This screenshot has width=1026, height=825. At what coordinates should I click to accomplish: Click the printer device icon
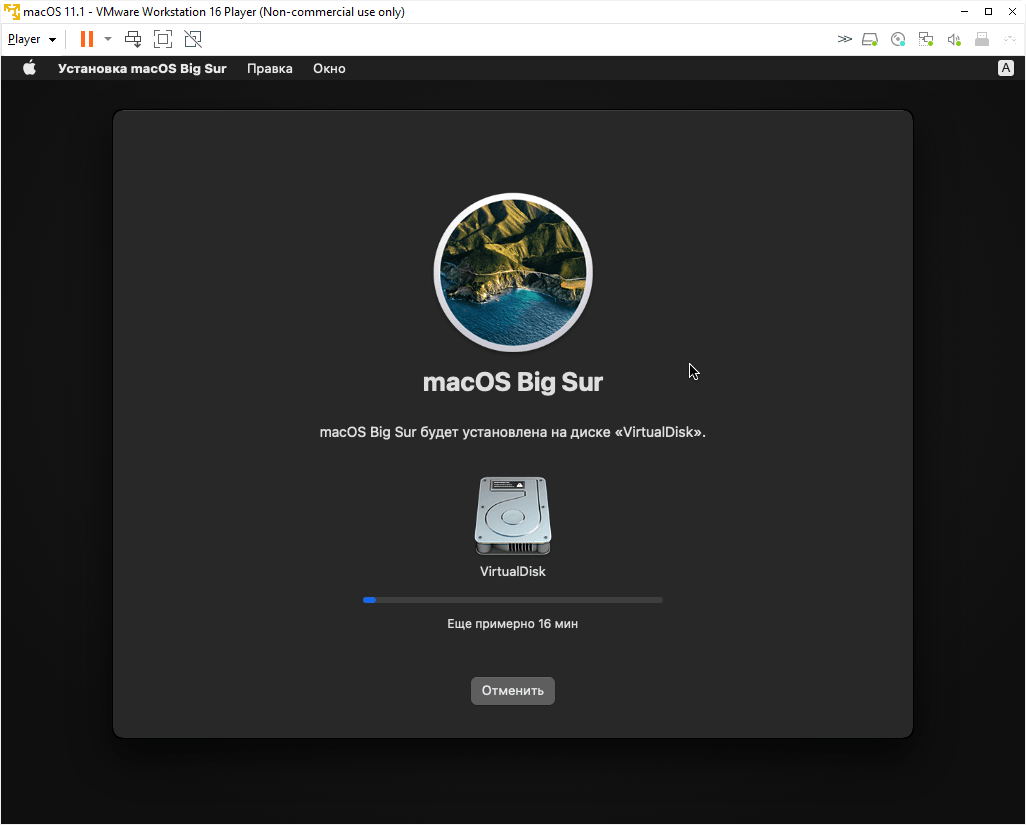(982, 39)
